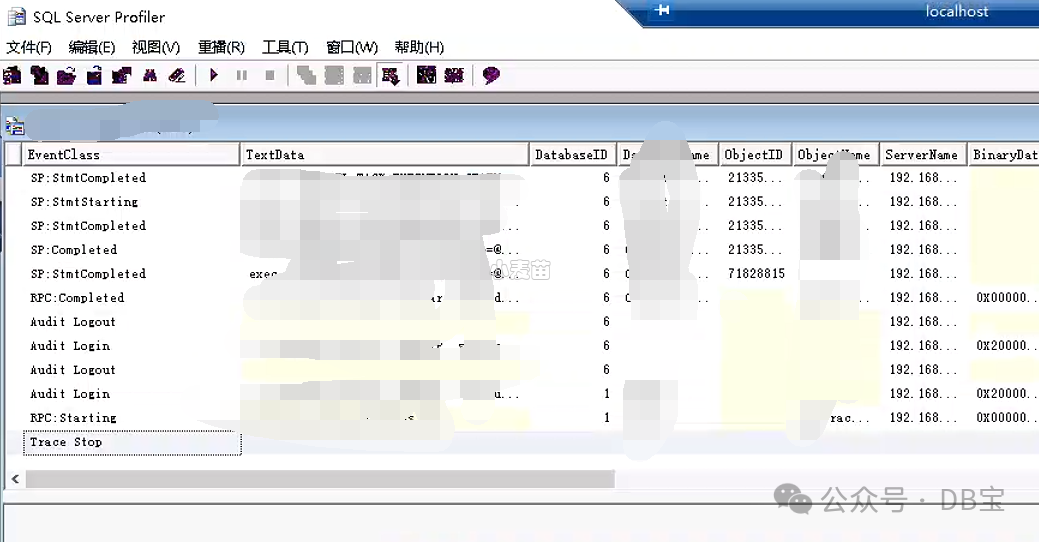Click the Help speech bubble icon
The height and width of the screenshot is (542, 1039).
tap(490, 76)
